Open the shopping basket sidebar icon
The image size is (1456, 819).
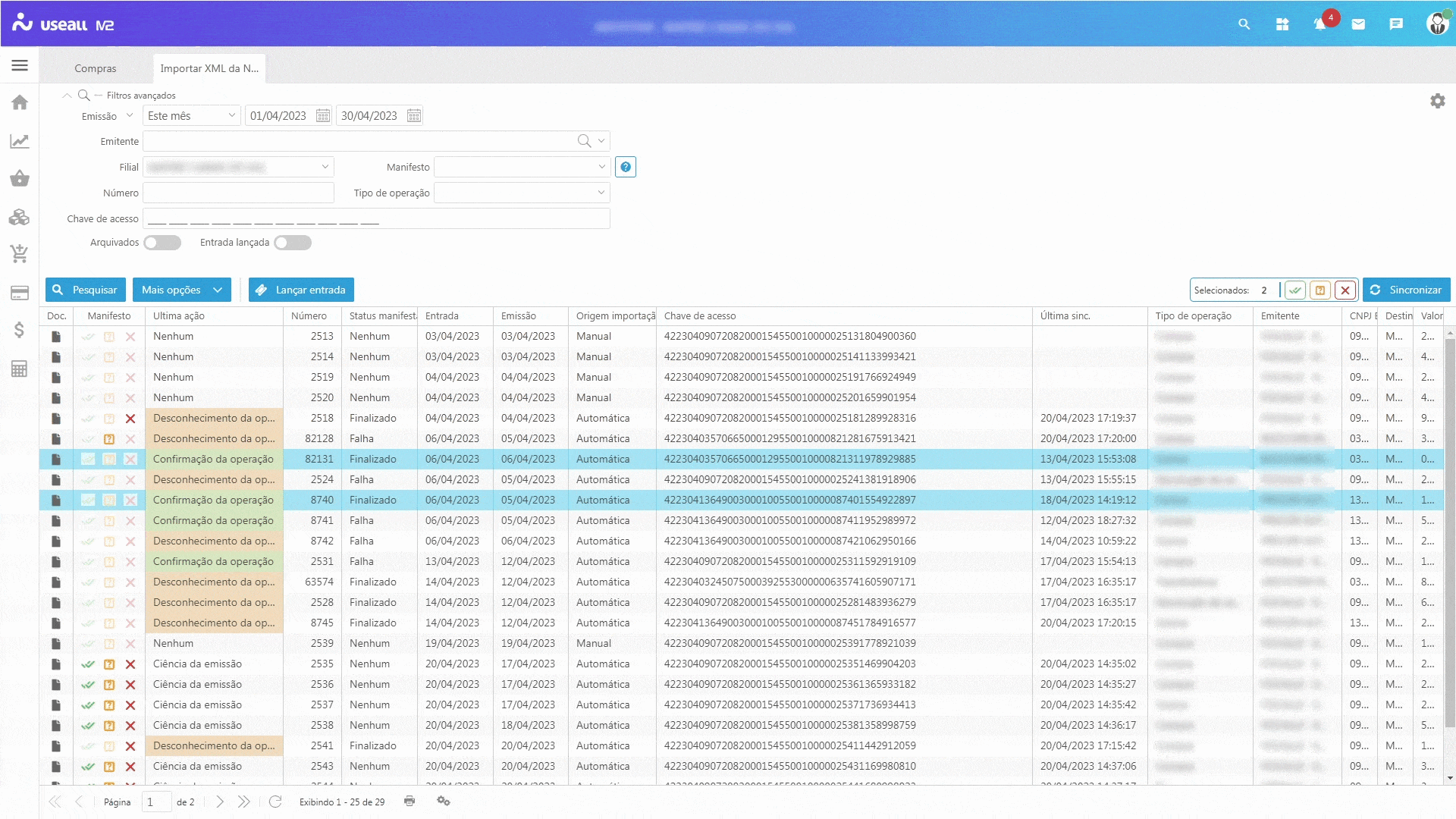[x=20, y=179]
